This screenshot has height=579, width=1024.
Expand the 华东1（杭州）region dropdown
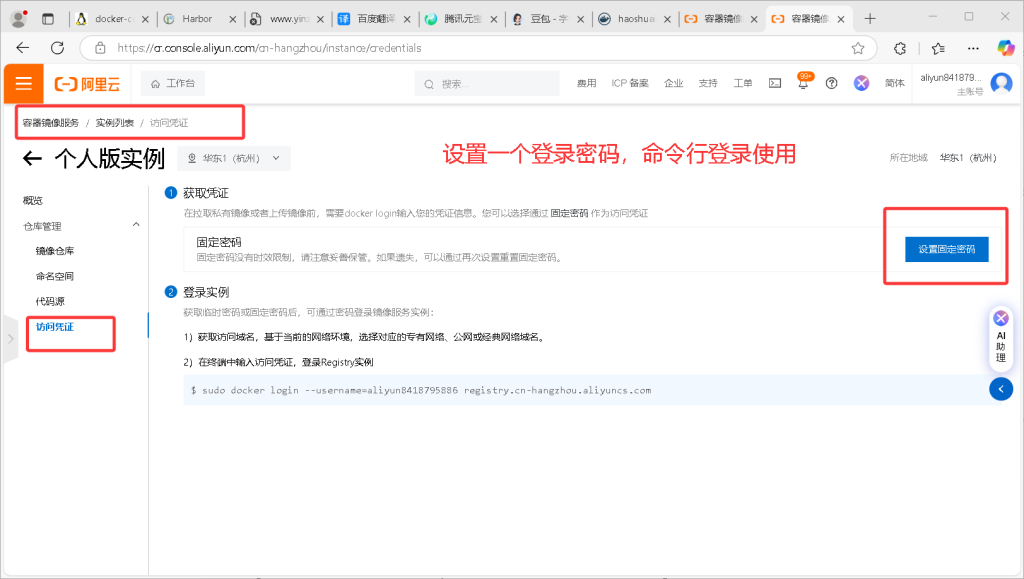point(234,158)
